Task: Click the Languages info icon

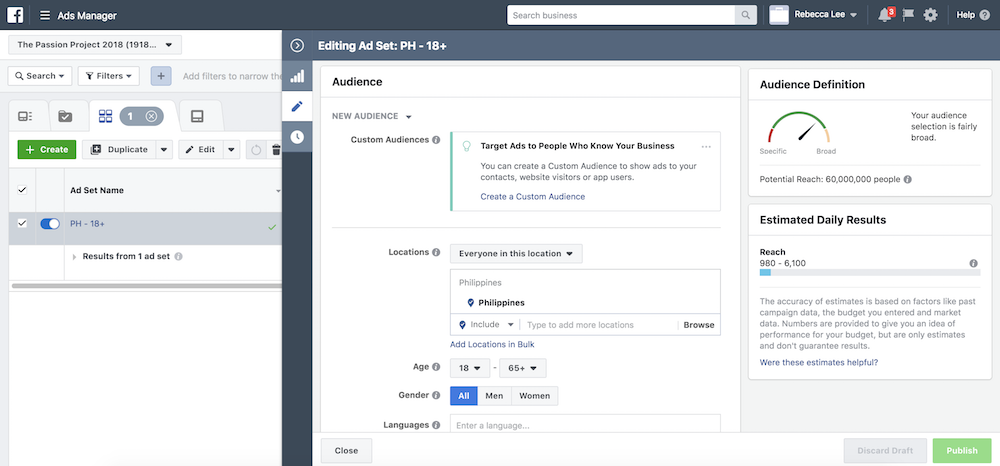Action: pos(436,425)
